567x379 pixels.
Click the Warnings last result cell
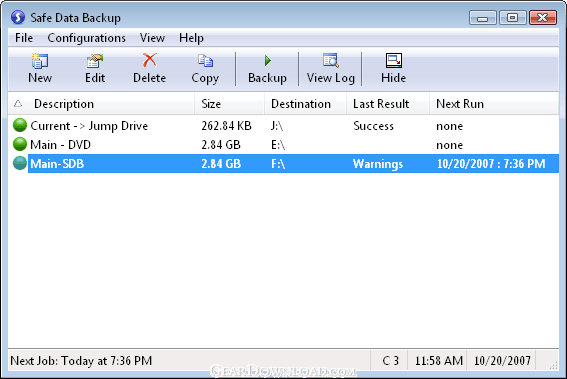pyautogui.click(x=378, y=164)
